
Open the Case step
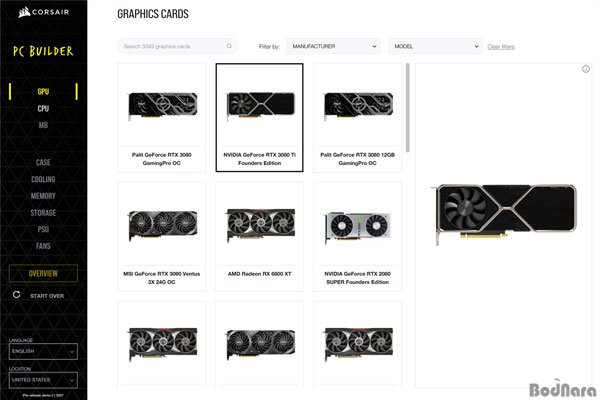(x=43, y=162)
